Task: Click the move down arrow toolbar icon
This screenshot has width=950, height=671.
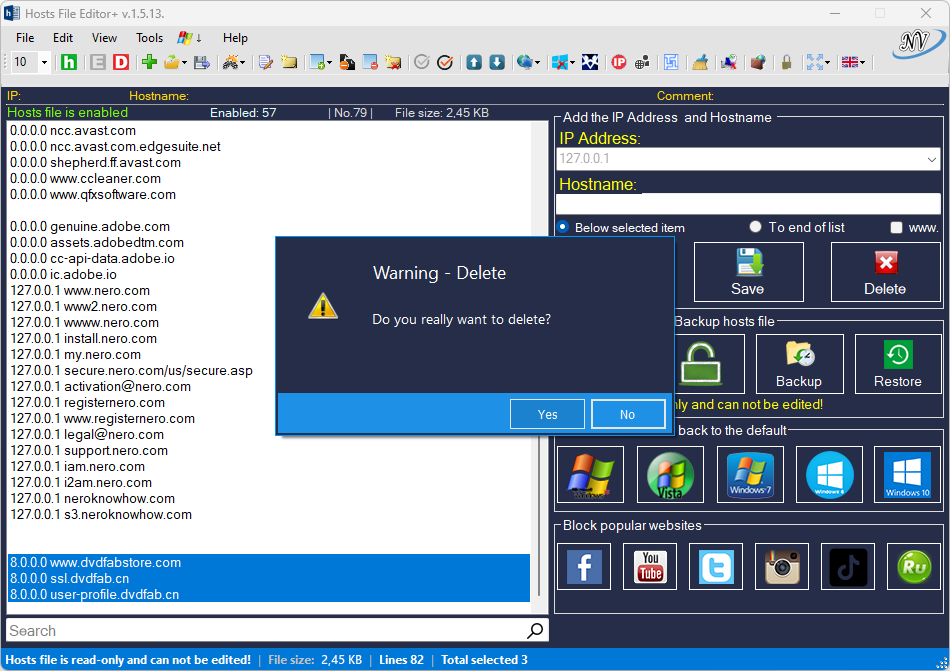Action: pyautogui.click(x=497, y=62)
